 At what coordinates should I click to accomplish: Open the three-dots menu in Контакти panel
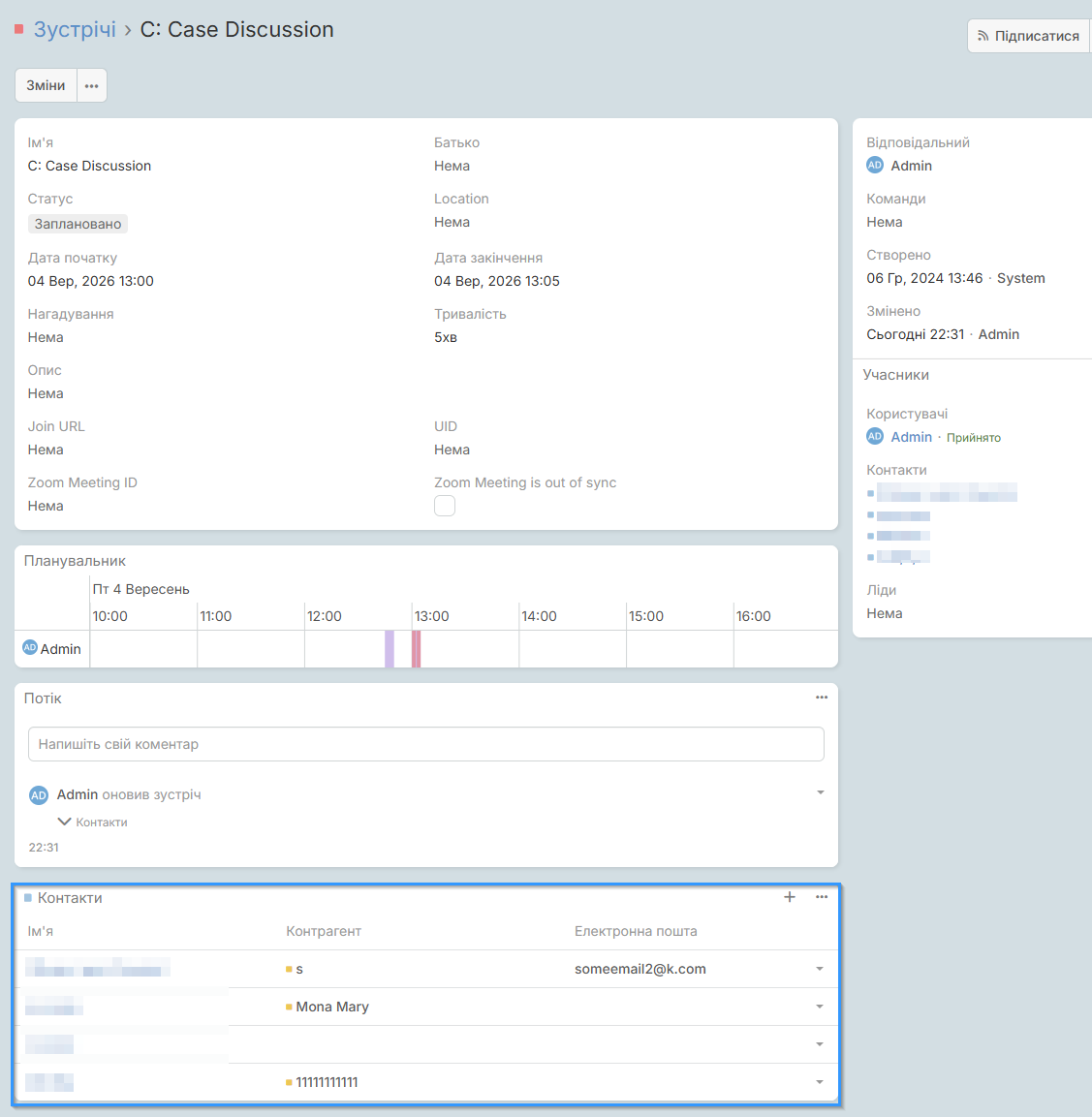point(822,897)
